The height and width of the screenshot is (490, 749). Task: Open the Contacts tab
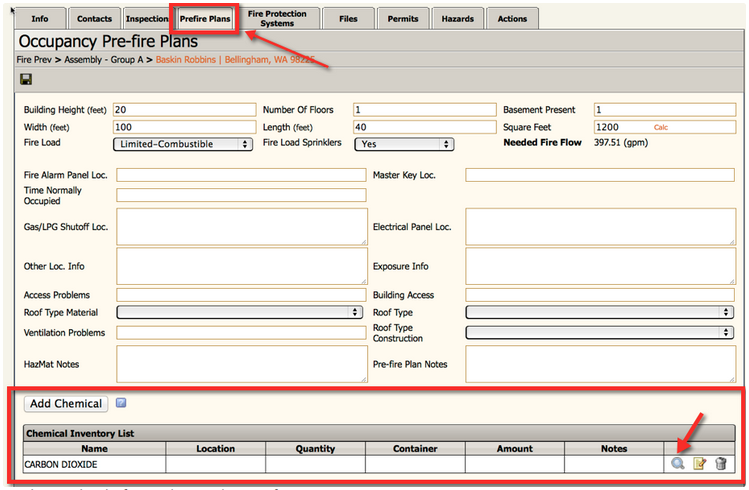click(x=95, y=19)
